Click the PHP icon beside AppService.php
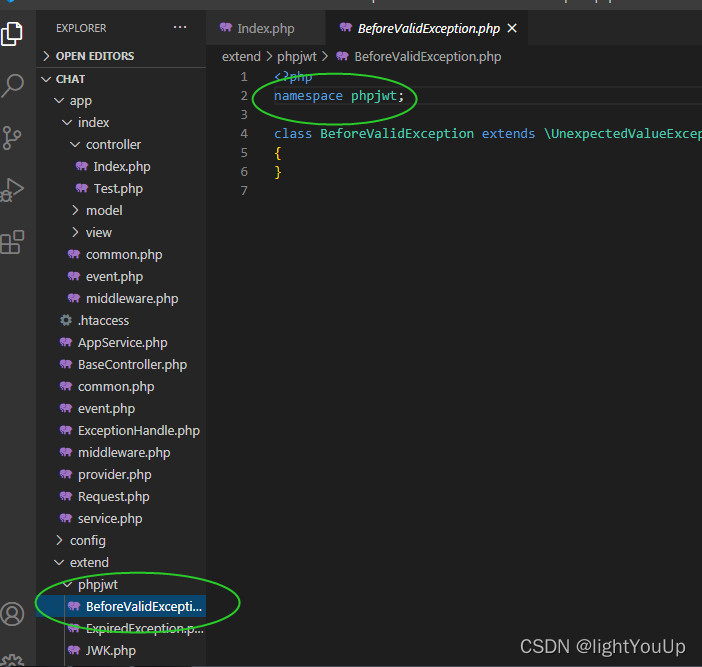 tap(66, 342)
